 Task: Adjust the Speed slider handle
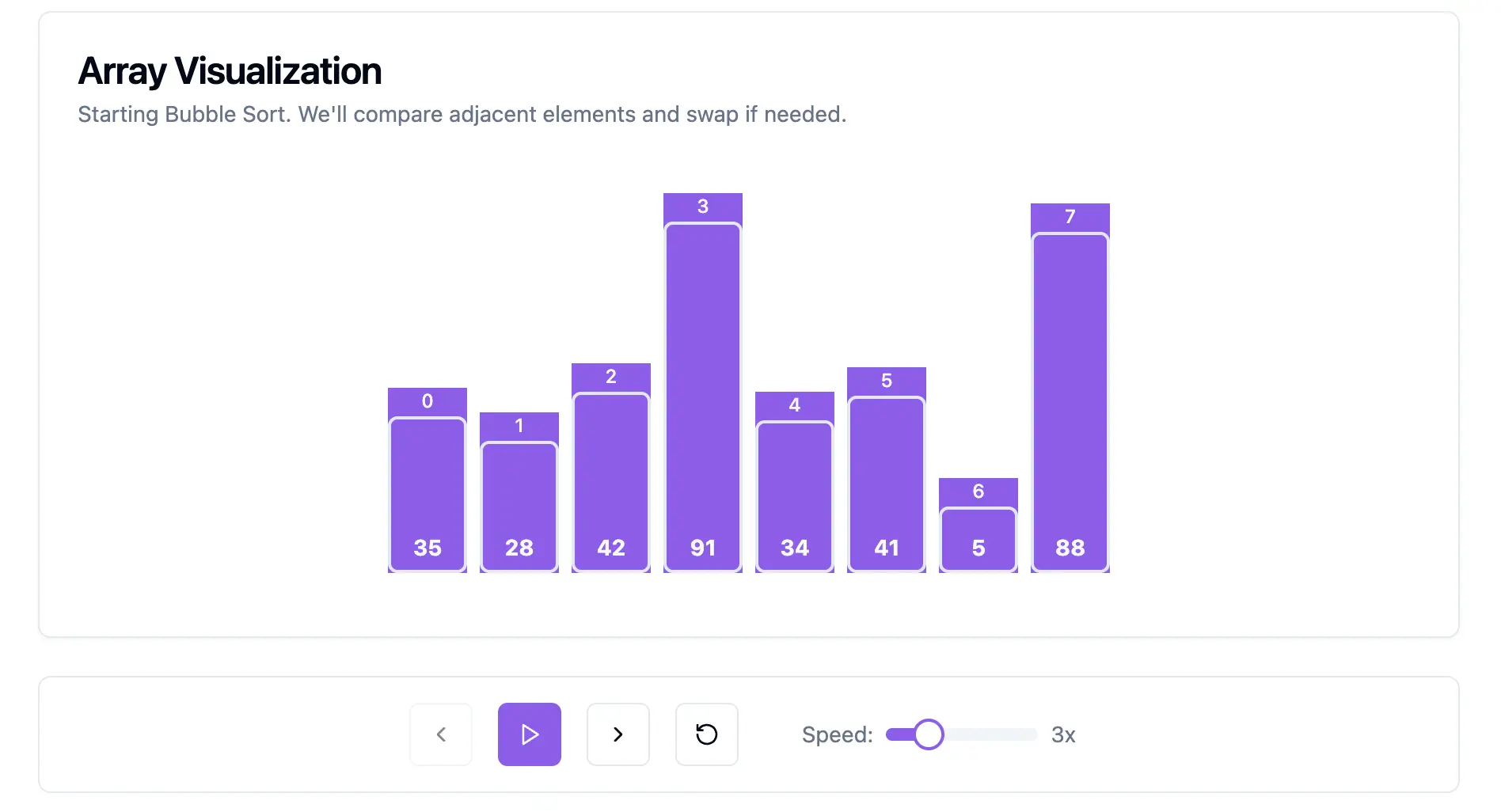(x=929, y=734)
